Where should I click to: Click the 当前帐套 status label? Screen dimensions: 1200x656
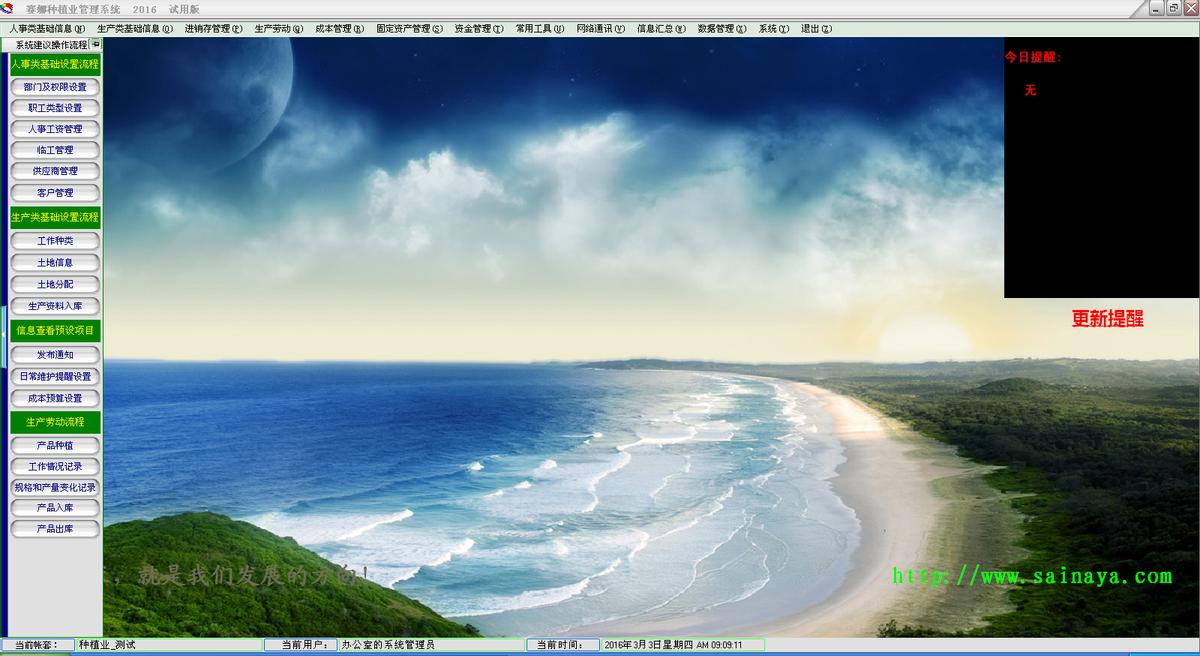pyautogui.click(x=38, y=645)
